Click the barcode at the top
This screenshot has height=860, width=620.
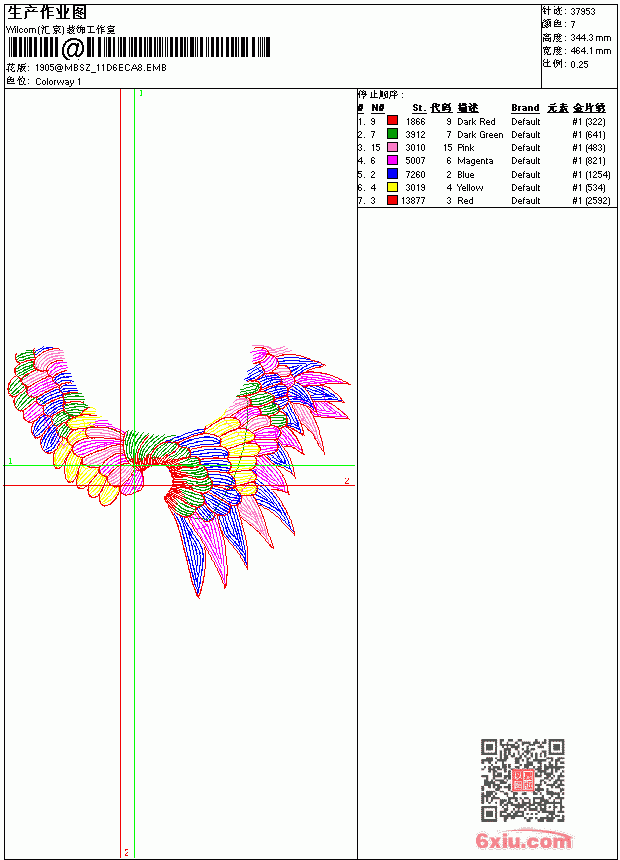coord(138,48)
